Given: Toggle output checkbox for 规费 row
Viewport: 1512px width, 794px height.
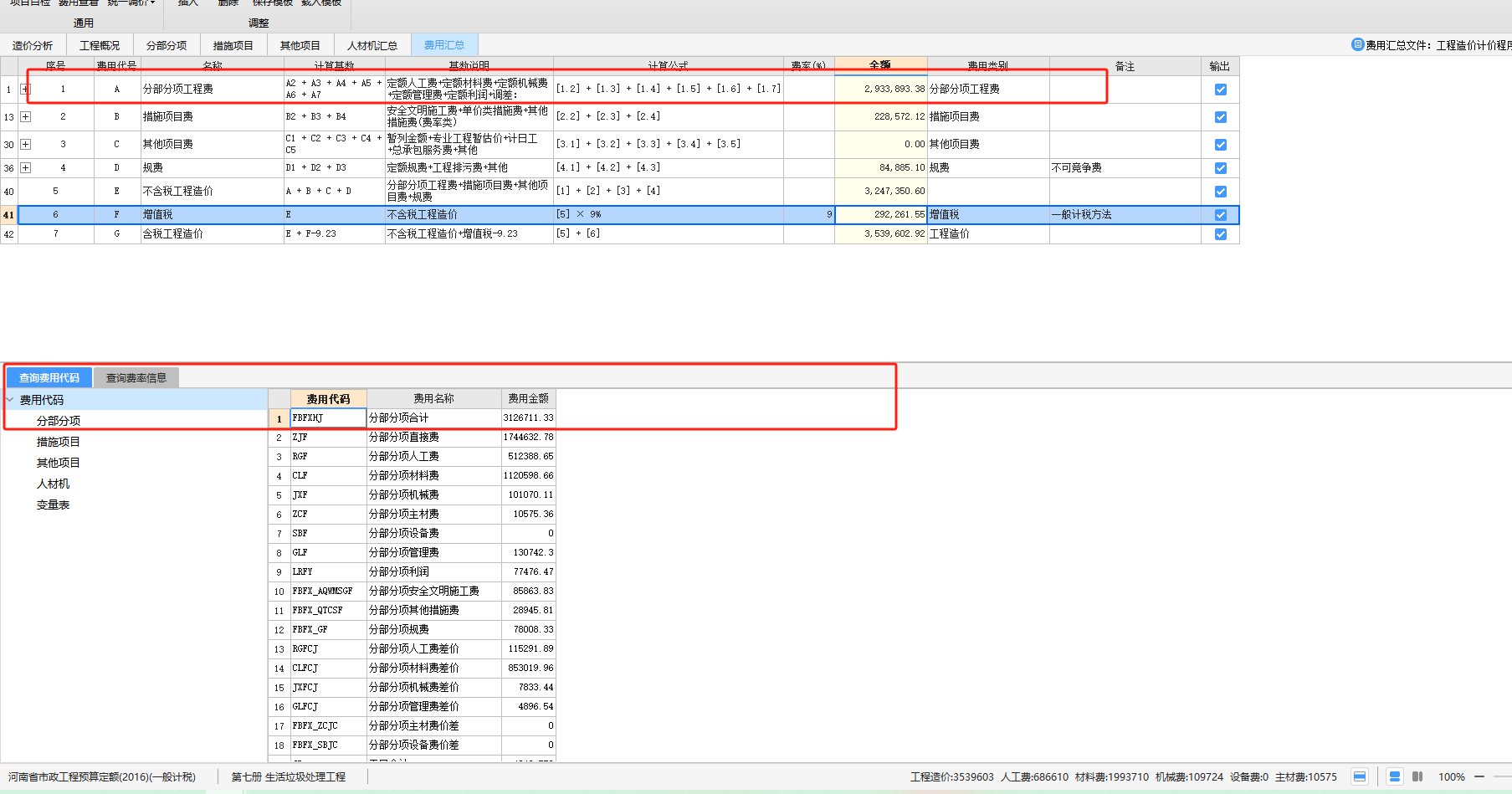Looking at the screenshot, I should [x=1220, y=168].
